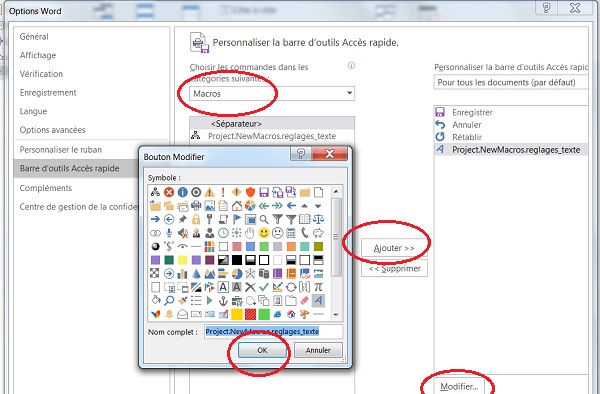Pick the teal color square symbol
The image size is (600, 394).
pyautogui.click(x=305, y=246)
